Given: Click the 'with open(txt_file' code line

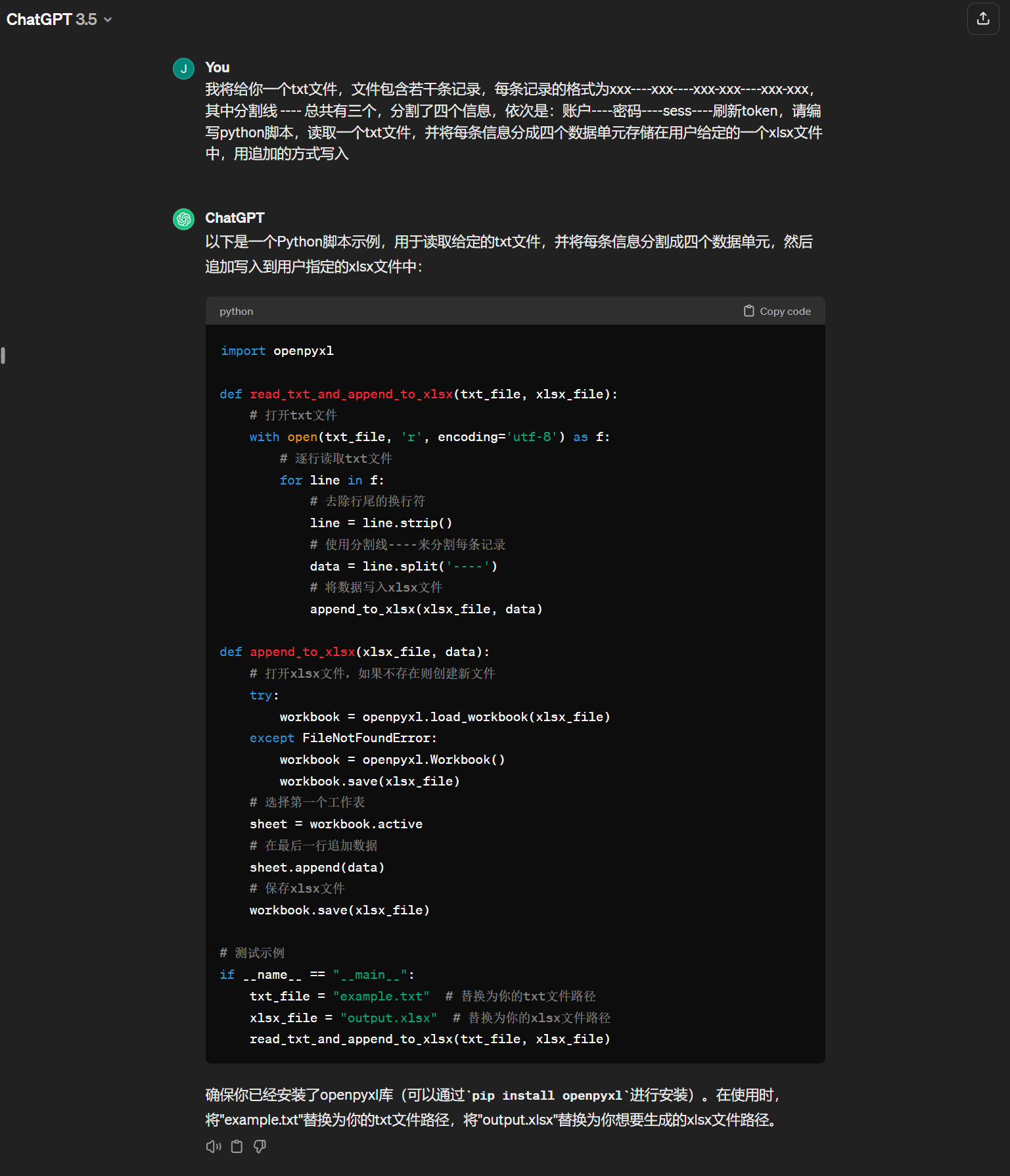Looking at the screenshot, I should 430,437.
